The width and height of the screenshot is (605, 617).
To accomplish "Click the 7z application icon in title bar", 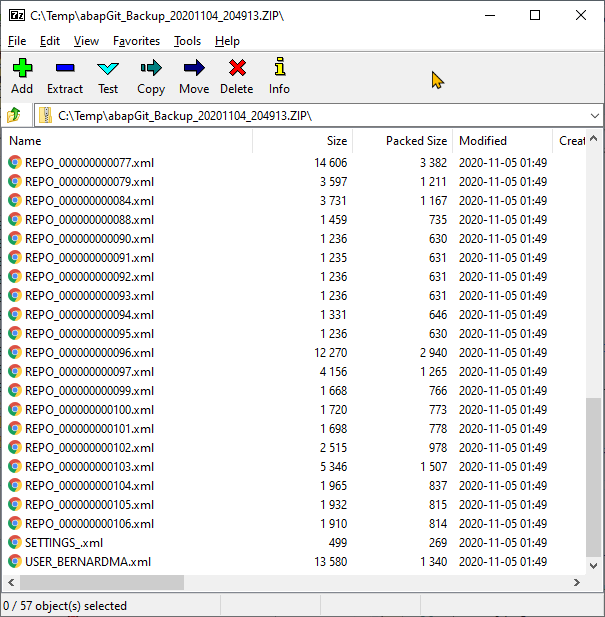I will 17,15.
